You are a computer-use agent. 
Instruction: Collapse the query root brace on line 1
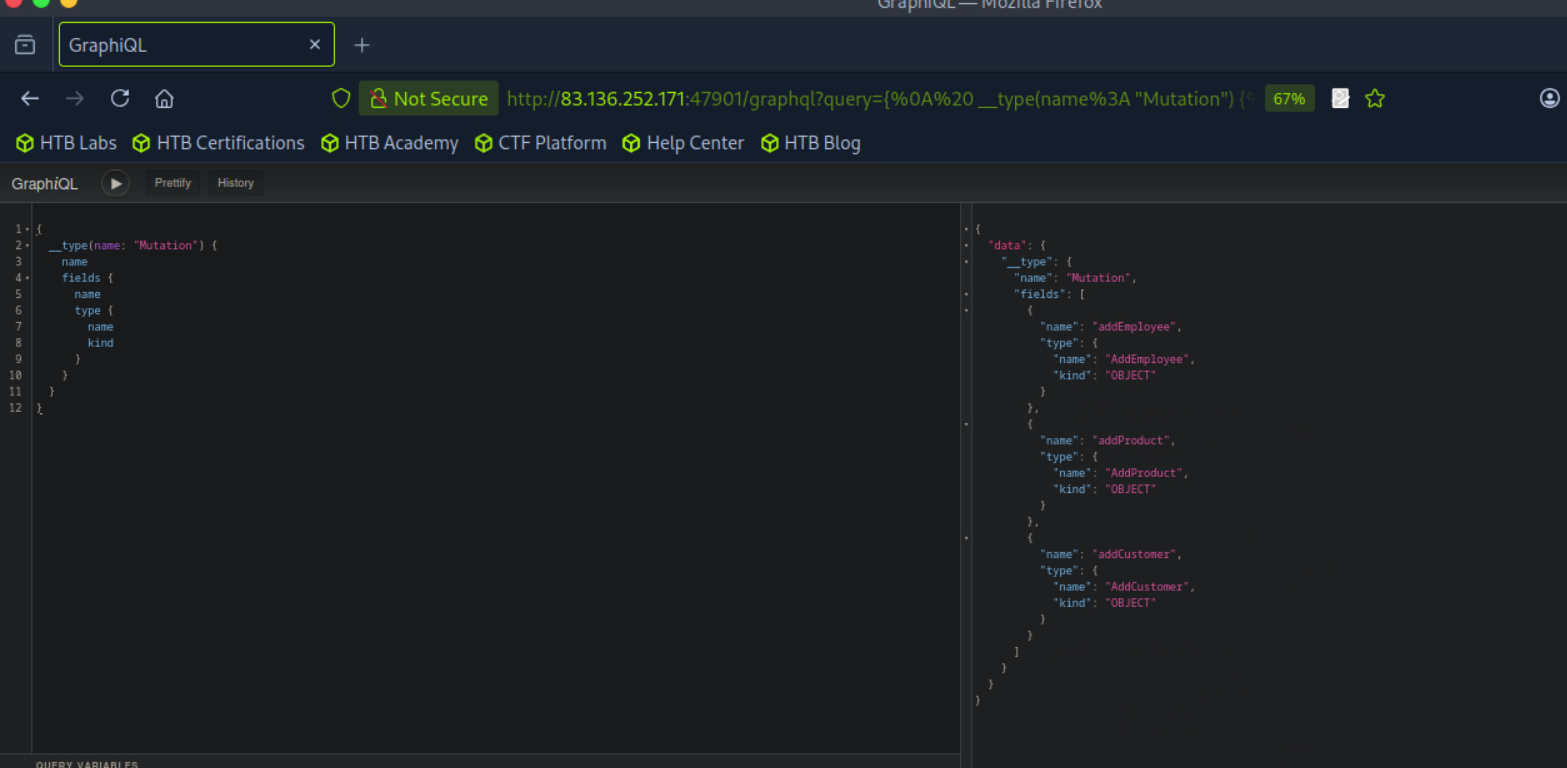pos(27,230)
